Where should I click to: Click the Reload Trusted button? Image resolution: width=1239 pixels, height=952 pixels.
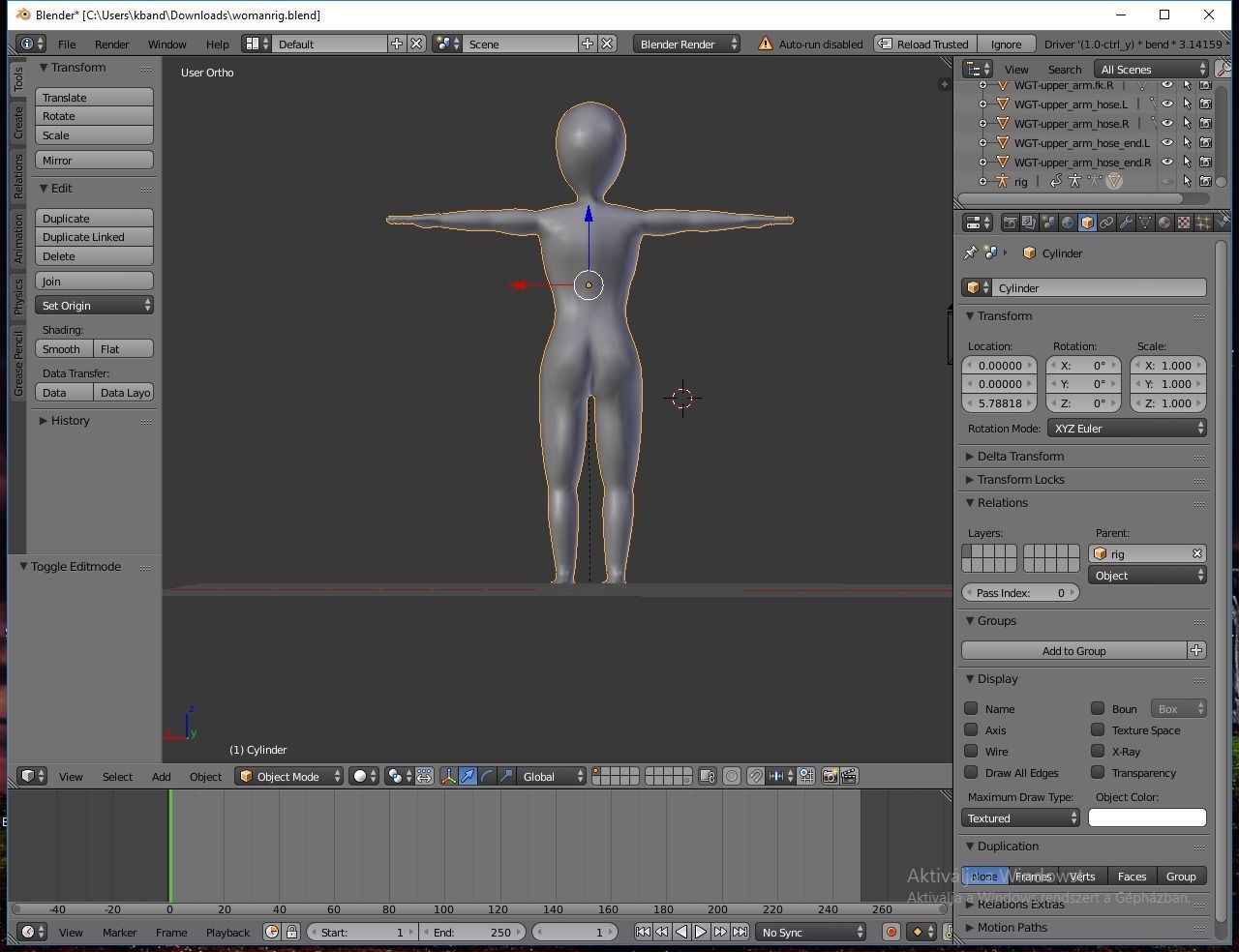(x=924, y=44)
